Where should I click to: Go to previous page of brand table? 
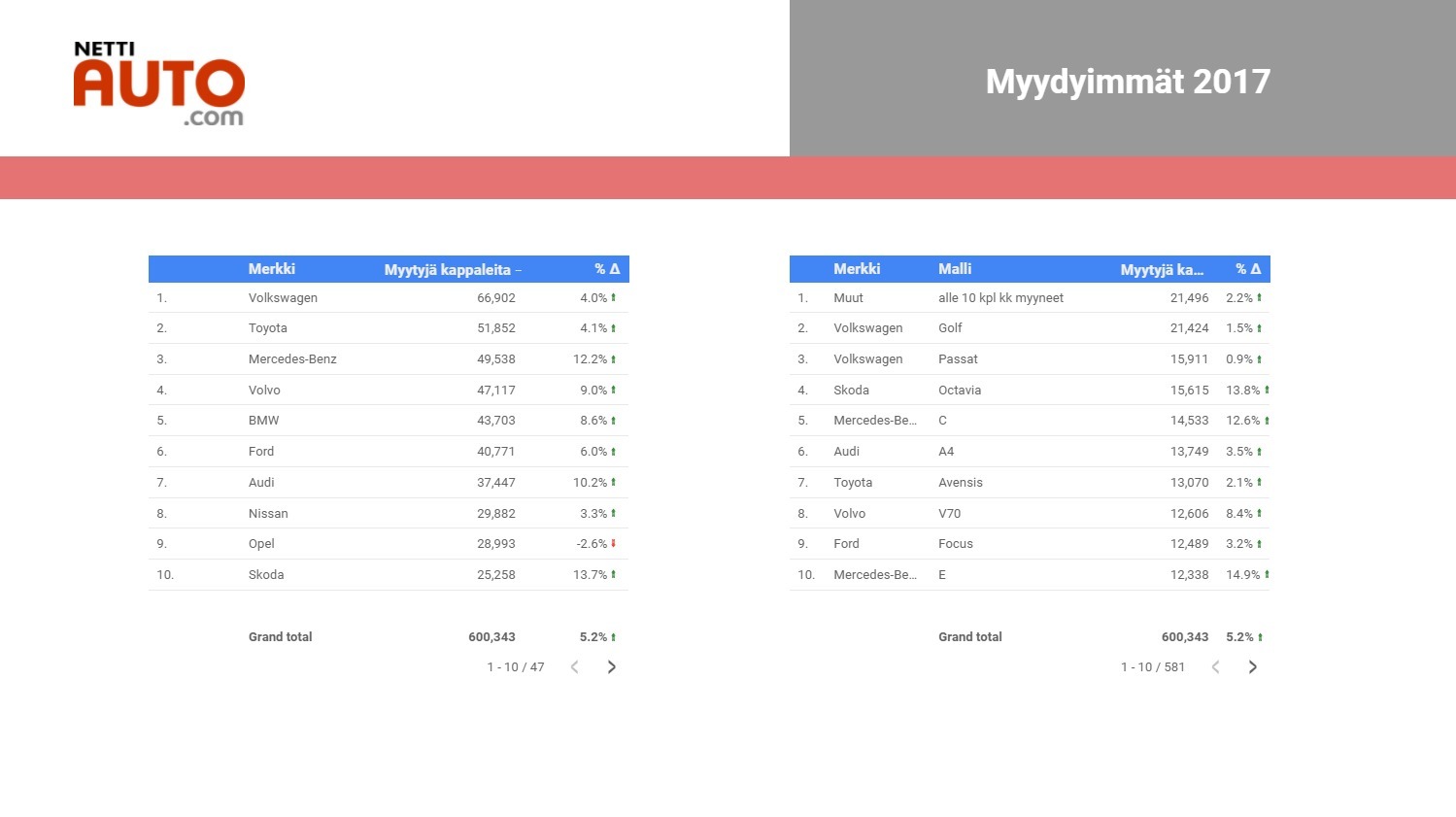coord(575,667)
